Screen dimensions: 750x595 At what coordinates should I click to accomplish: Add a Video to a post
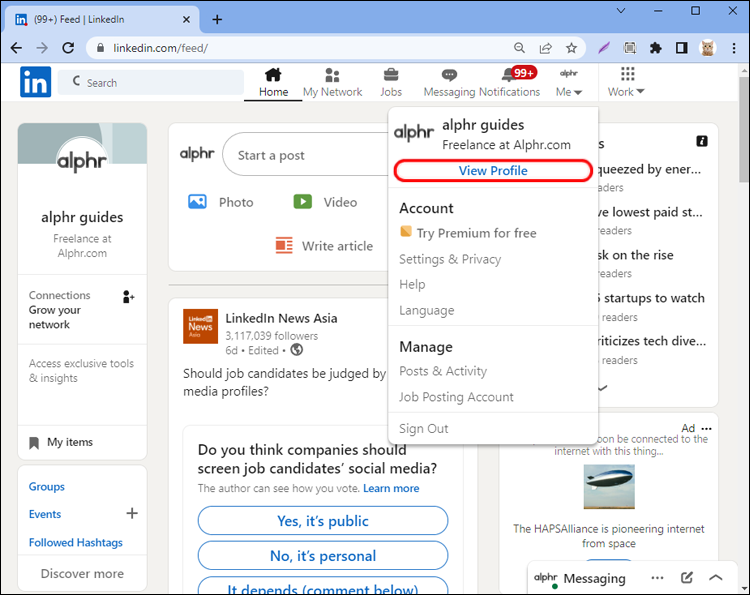(325, 202)
